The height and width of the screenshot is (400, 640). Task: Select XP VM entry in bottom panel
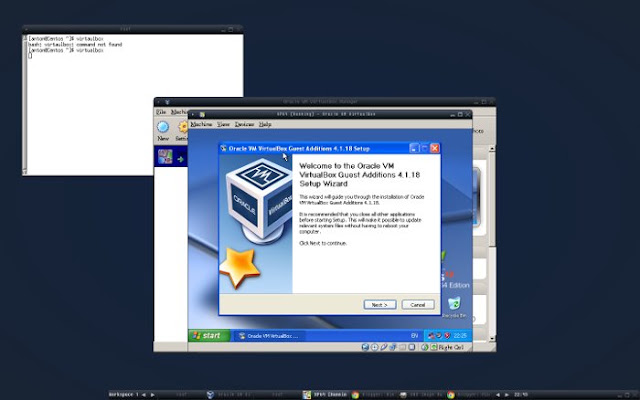[x=325, y=395]
